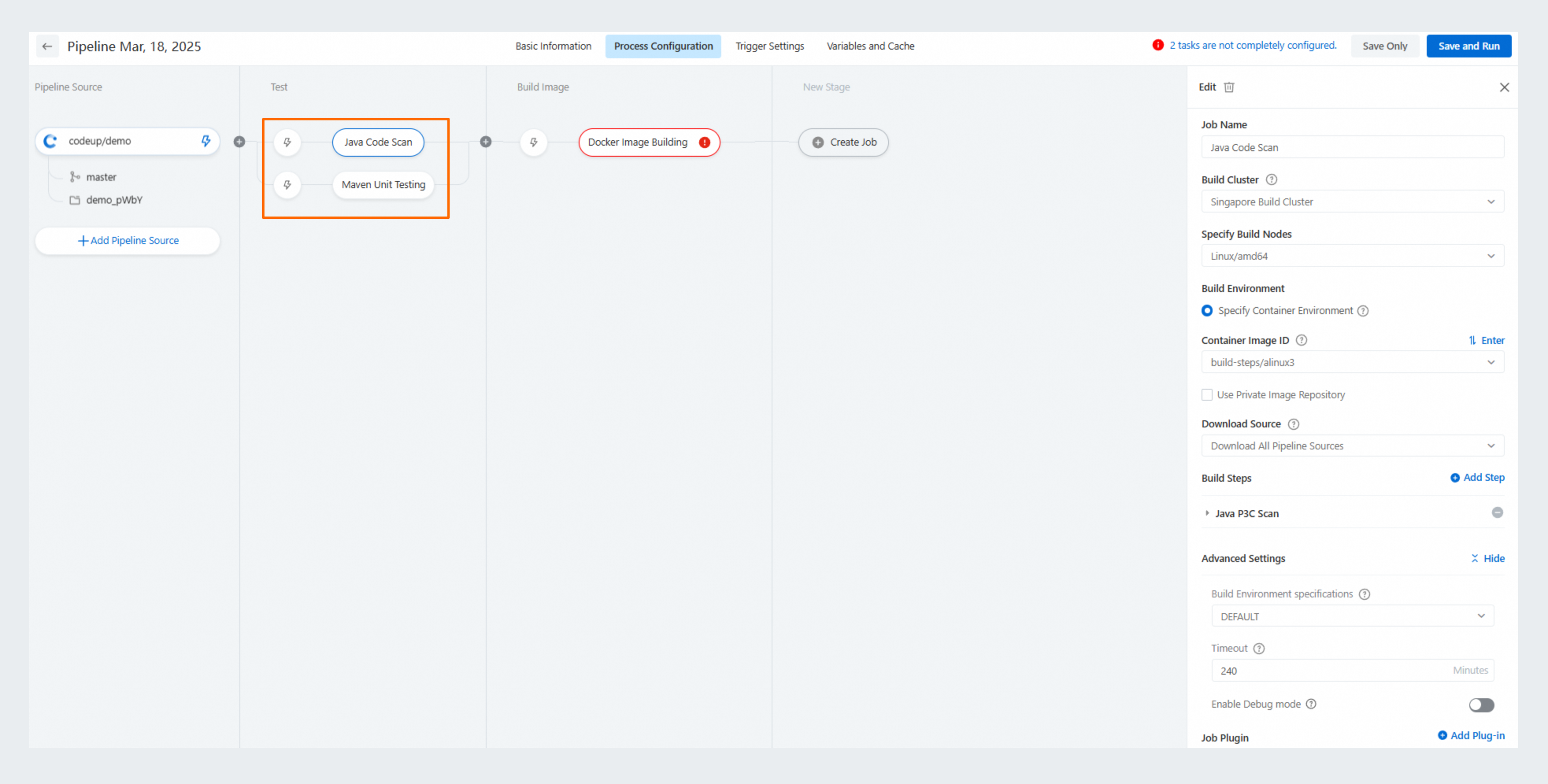The width and height of the screenshot is (1548, 784).
Task: Open the Container Image ID dropdown
Action: tap(1352, 362)
